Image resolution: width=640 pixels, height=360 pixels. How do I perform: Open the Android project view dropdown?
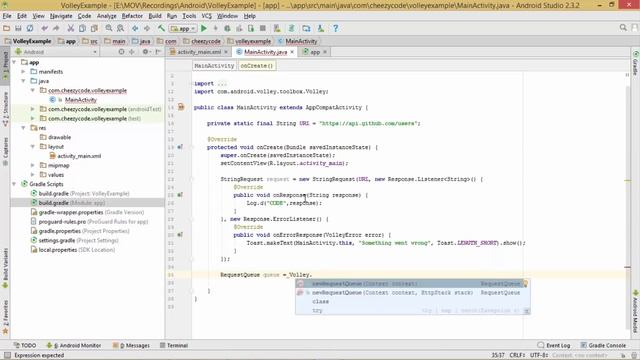coord(56,52)
